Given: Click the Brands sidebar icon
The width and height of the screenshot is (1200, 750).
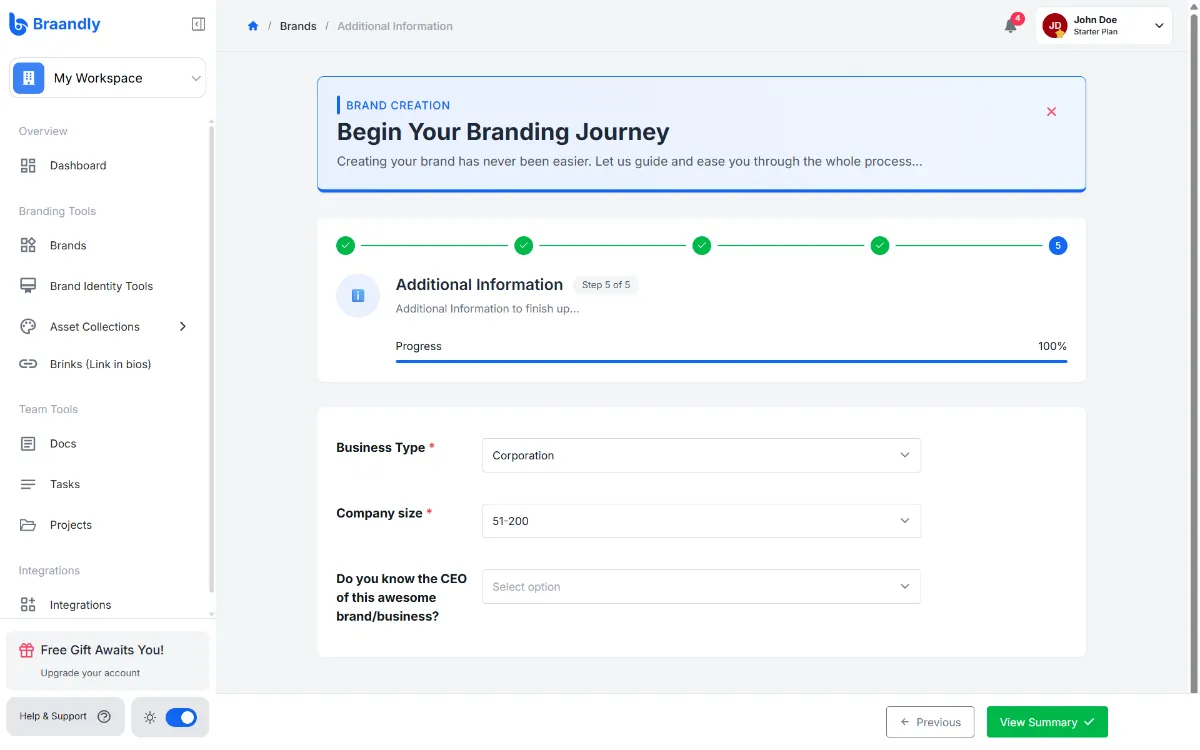Looking at the screenshot, I should coord(28,245).
